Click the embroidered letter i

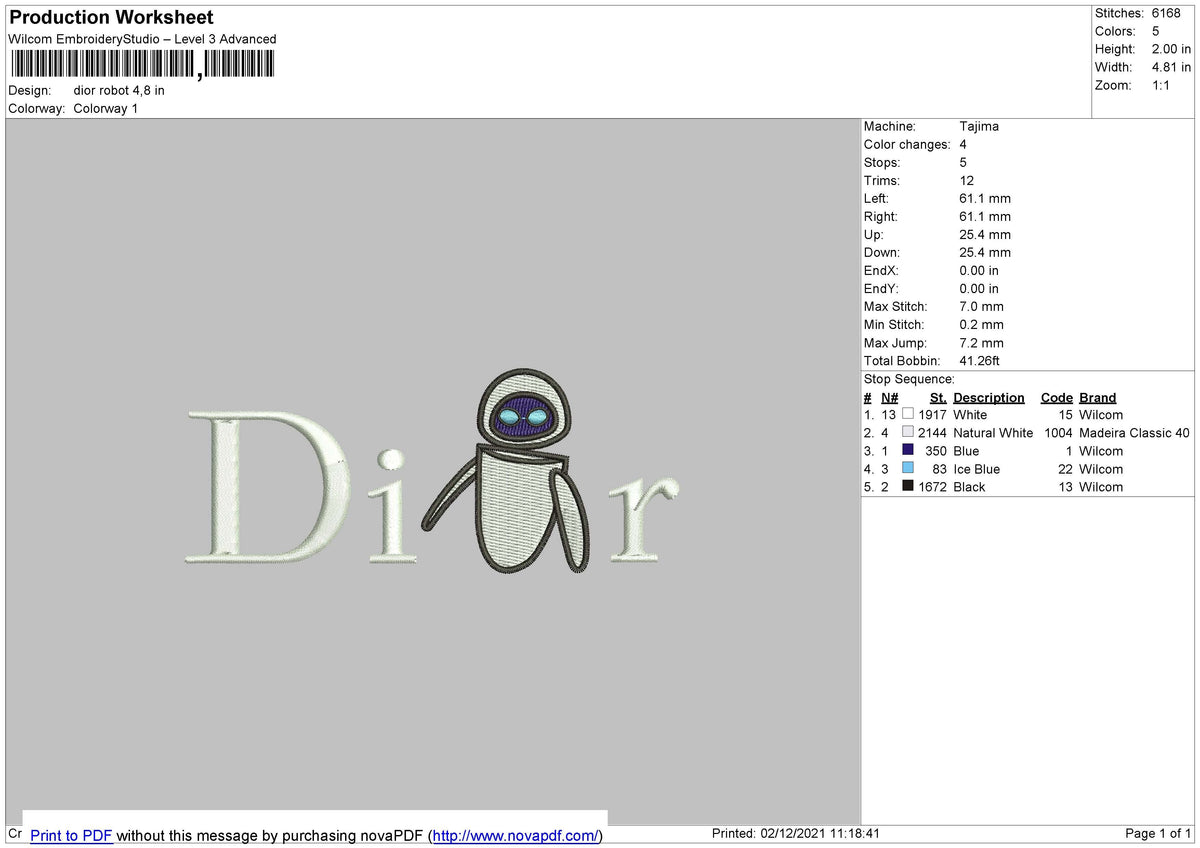pyautogui.click(x=391, y=504)
